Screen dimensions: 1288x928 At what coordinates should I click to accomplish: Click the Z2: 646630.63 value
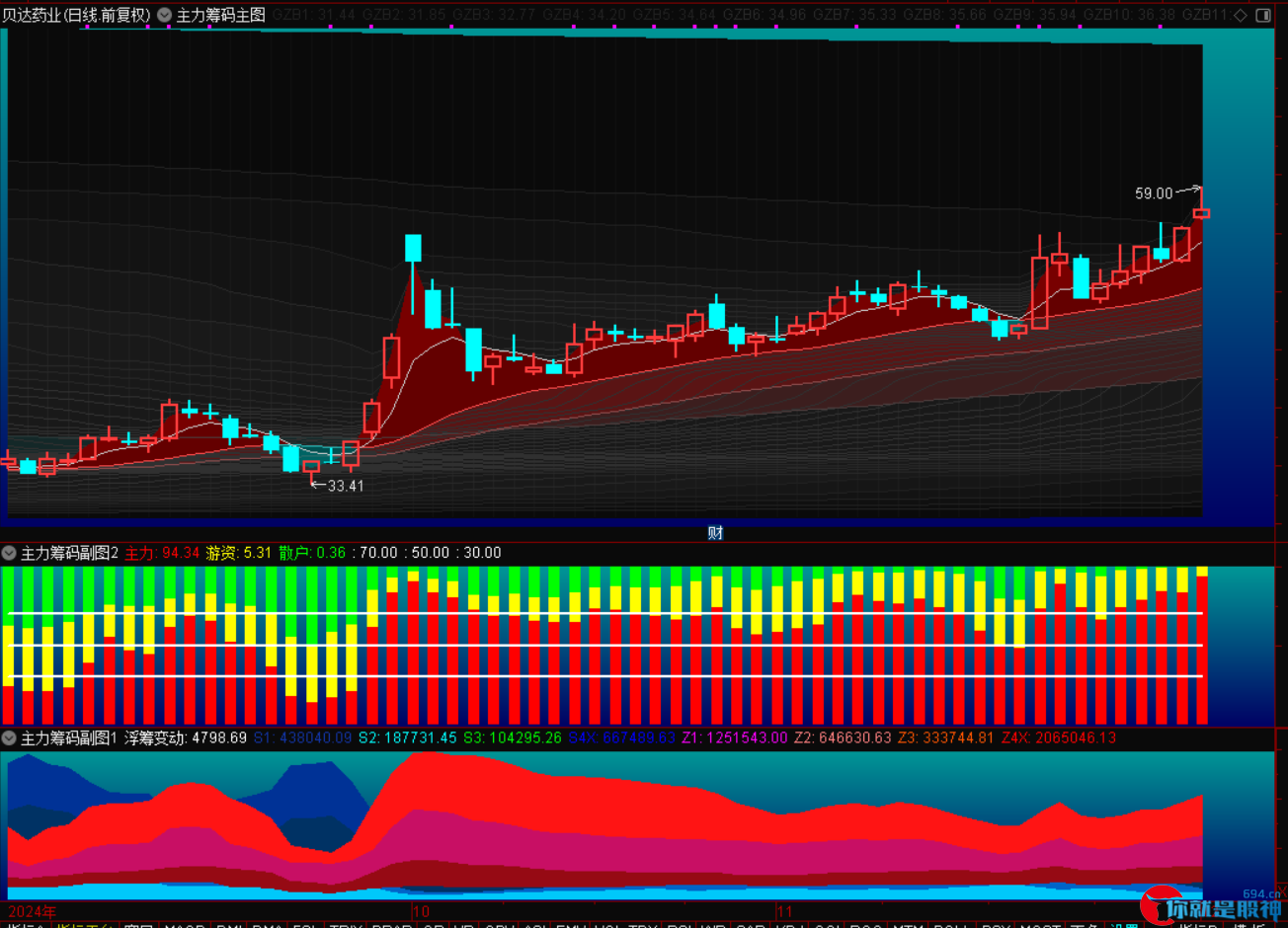tap(843, 737)
